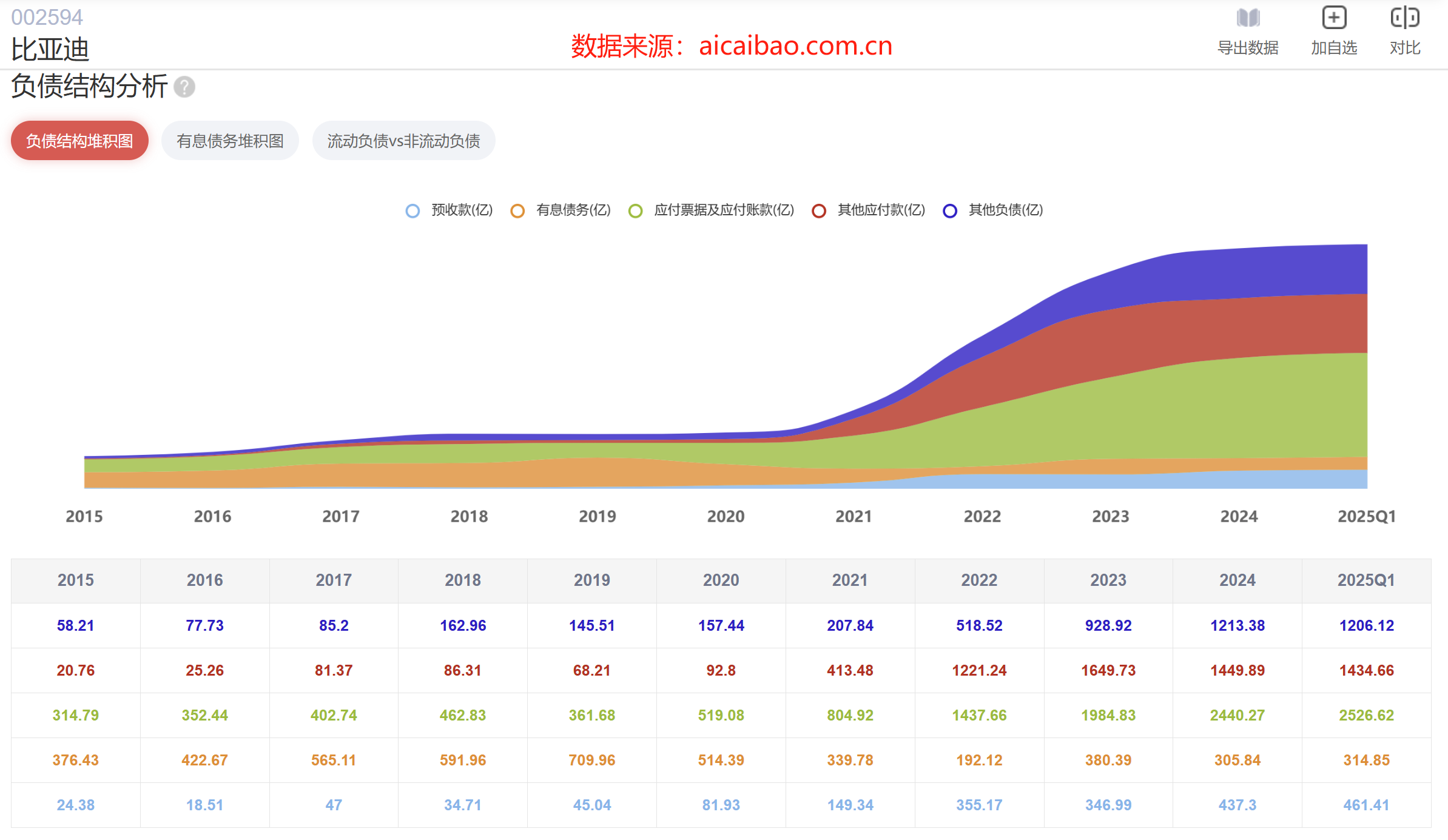The height and width of the screenshot is (840, 1448).
Task: Click the 2025Q1 chart x-axis label
Action: [x=1366, y=516]
